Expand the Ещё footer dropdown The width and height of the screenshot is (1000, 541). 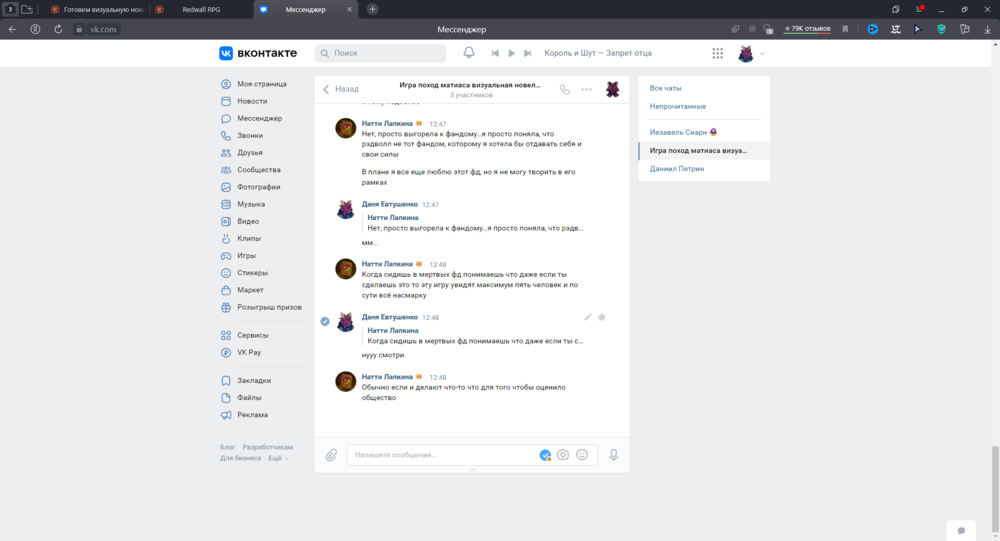click(278, 458)
